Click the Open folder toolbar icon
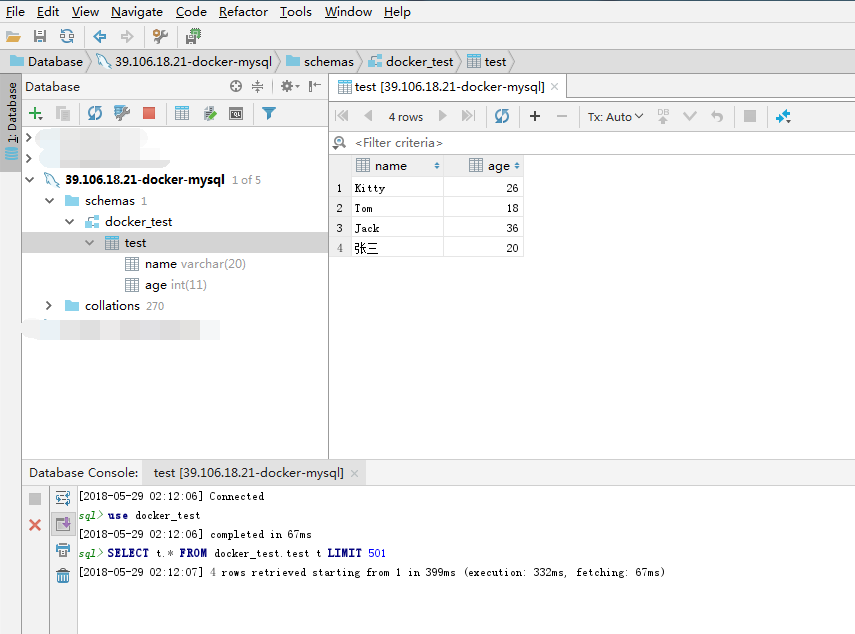 pos(13,37)
